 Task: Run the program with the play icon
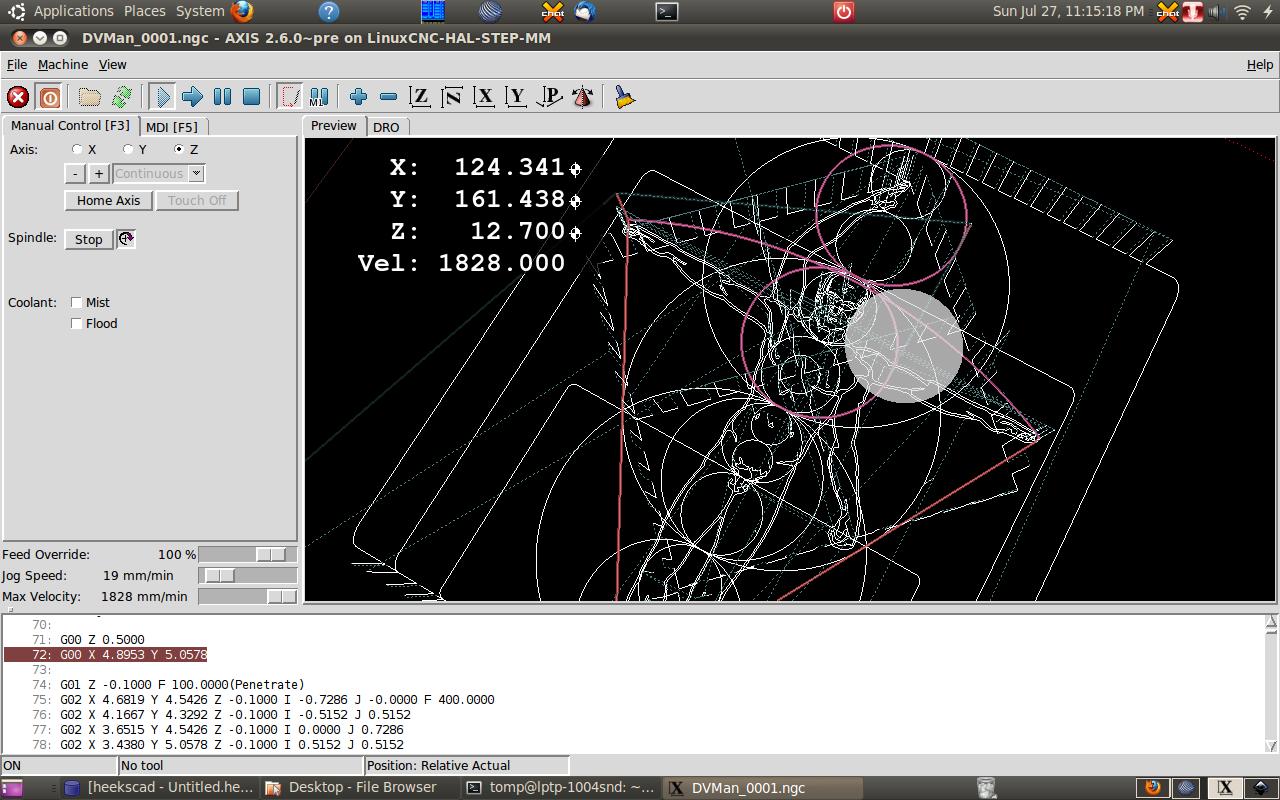tap(162, 97)
